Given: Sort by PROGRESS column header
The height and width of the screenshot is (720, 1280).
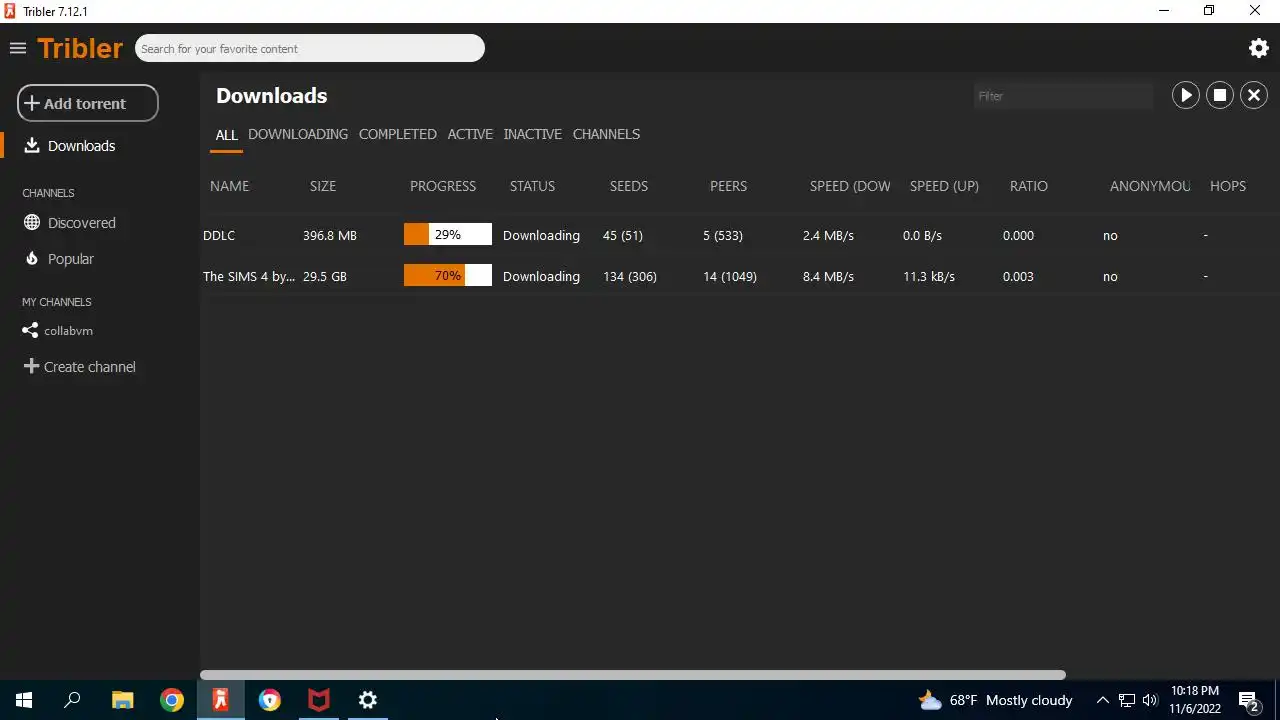Looking at the screenshot, I should point(443,186).
